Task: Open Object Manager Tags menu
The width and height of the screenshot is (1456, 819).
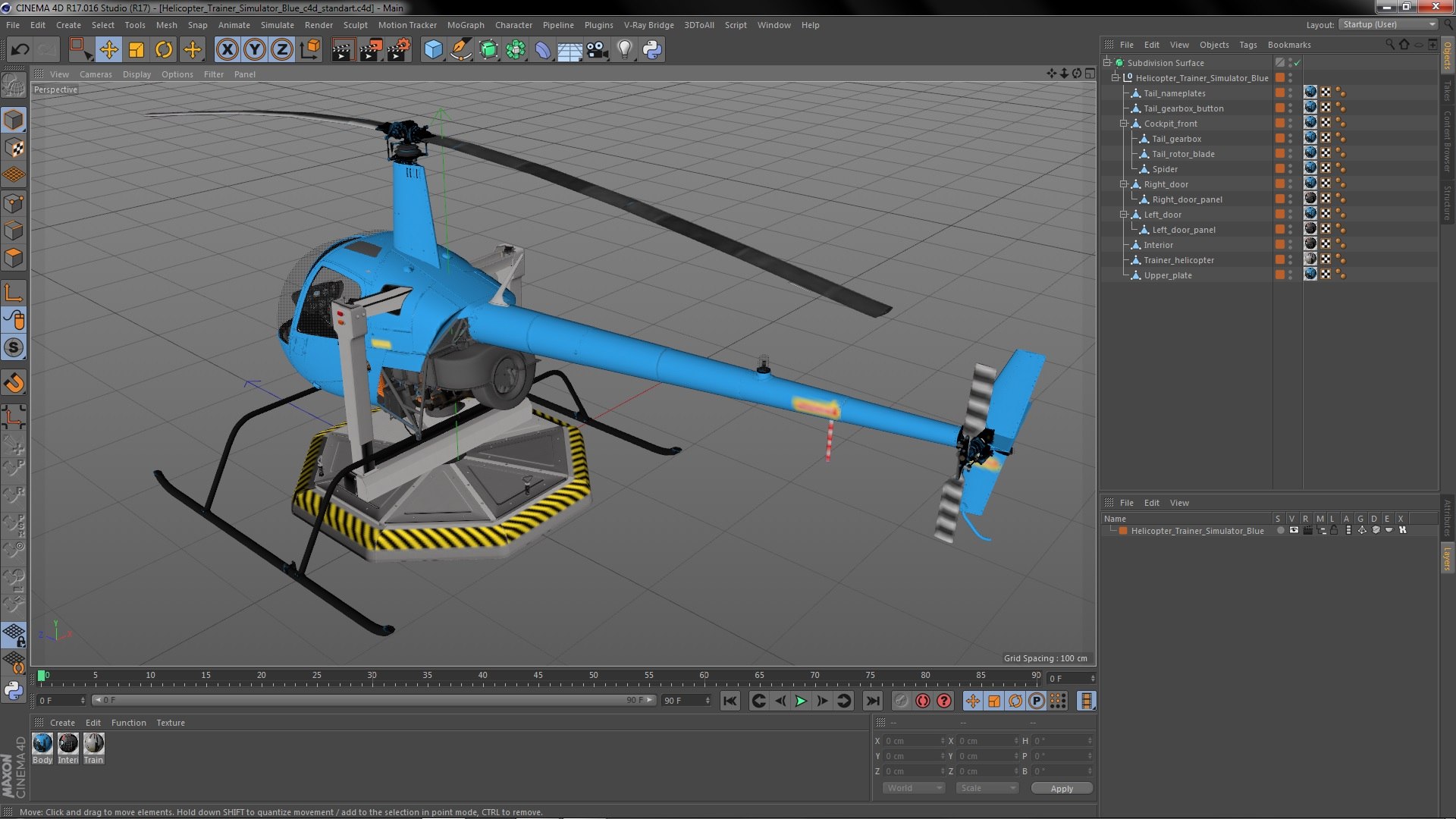Action: click(x=1247, y=45)
